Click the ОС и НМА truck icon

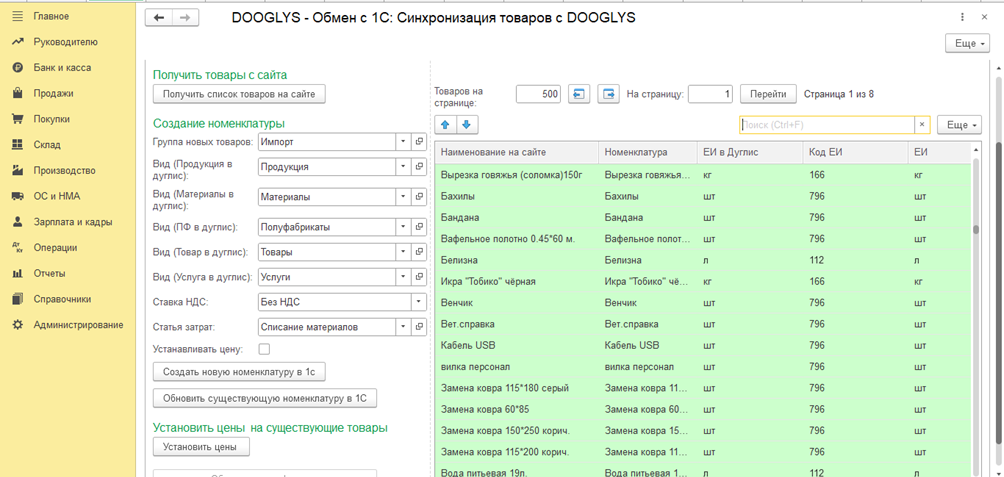click(18, 196)
